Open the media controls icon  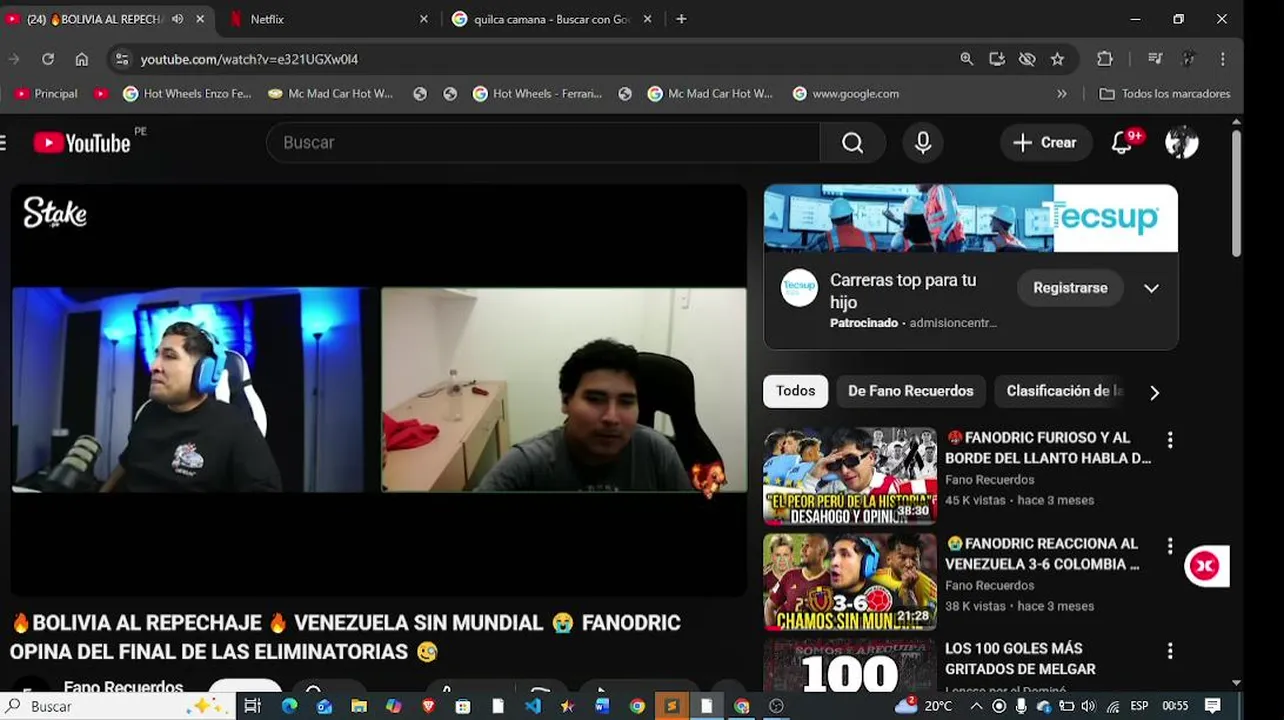pyautogui.click(x=1155, y=59)
